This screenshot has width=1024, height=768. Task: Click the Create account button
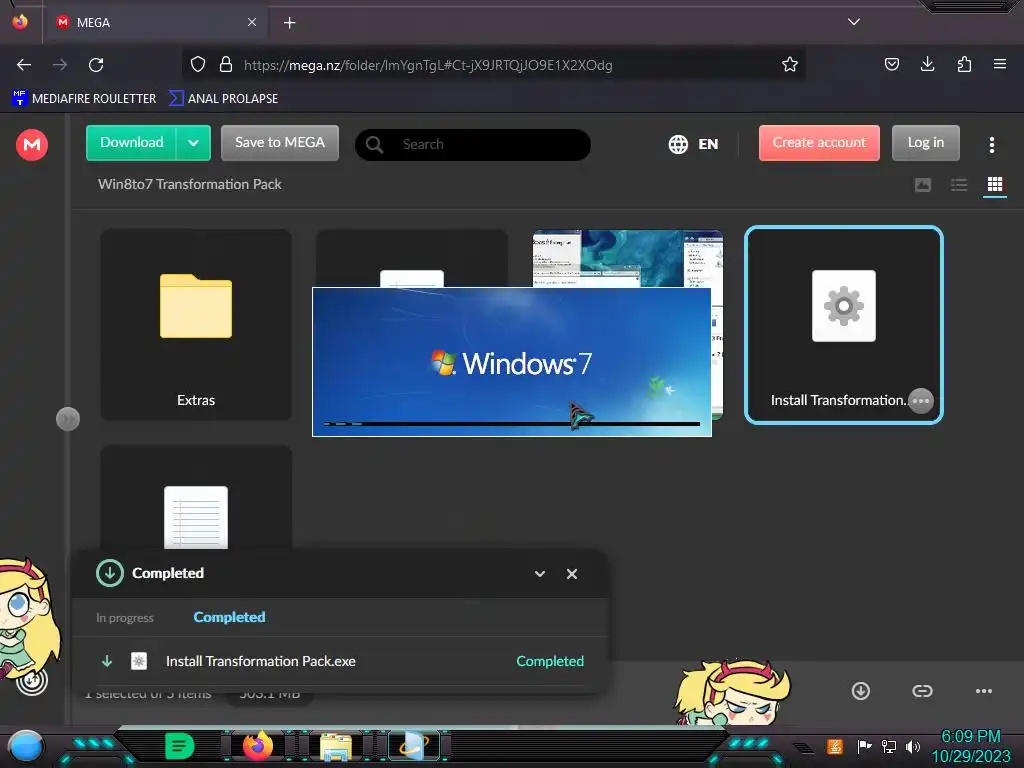click(819, 142)
